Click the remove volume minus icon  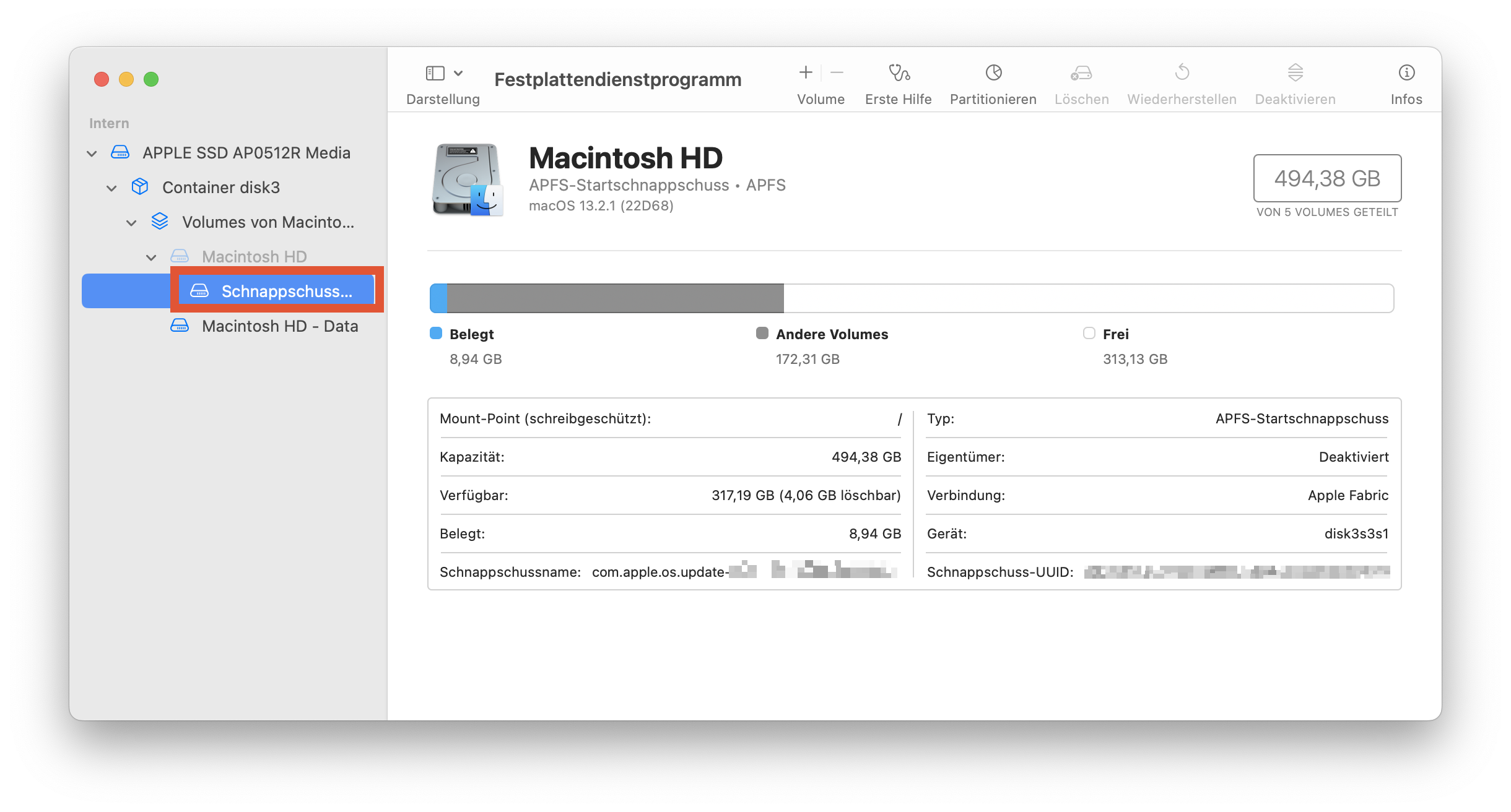[x=837, y=73]
